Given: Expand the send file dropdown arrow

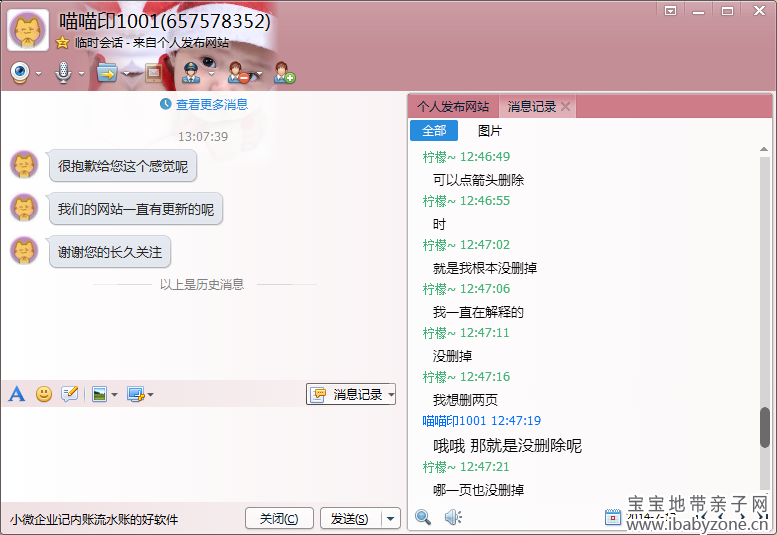Looking at the screenshot, I should click(x=126, y=74).
